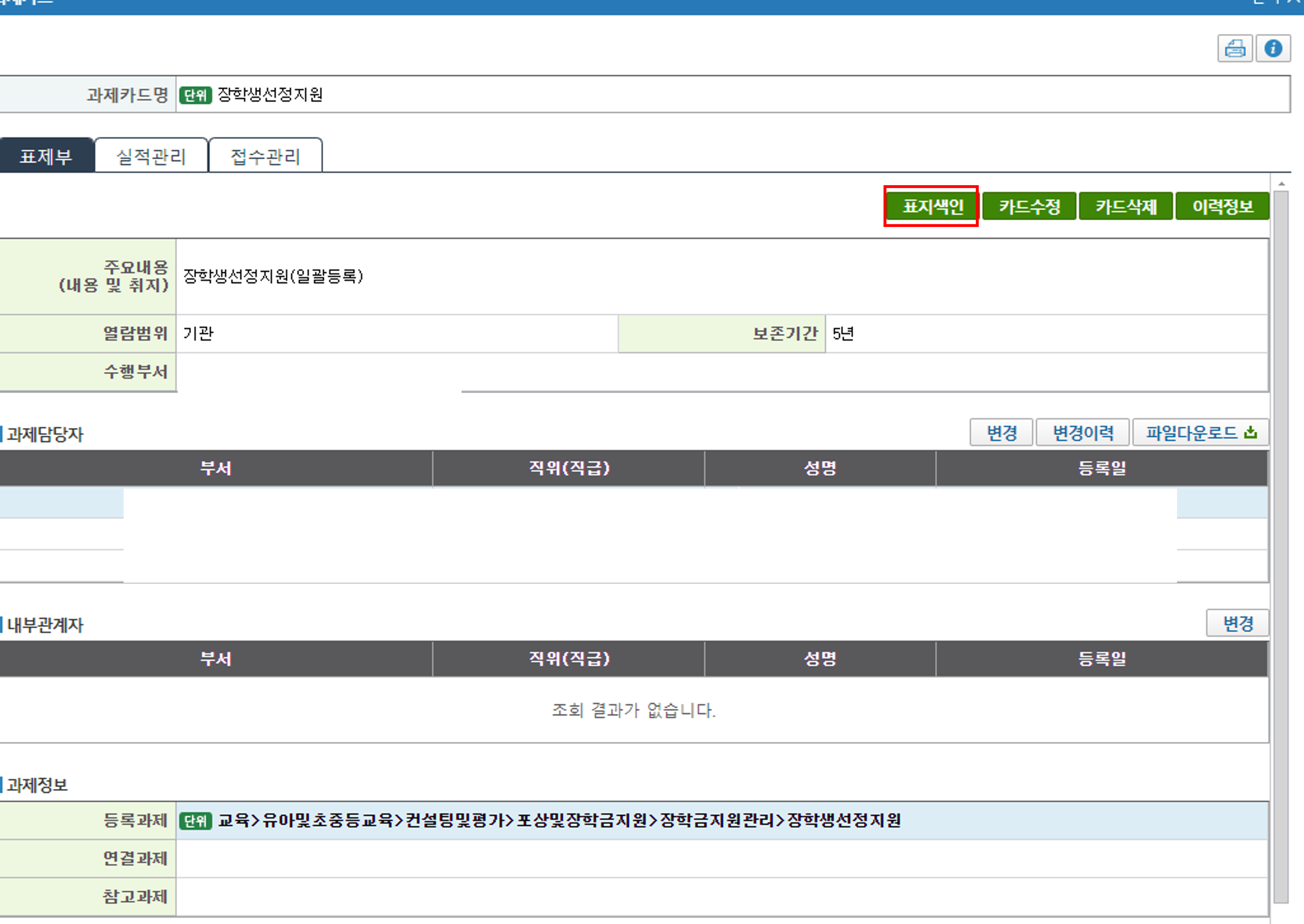Click the 등록과제 path row

559,821
